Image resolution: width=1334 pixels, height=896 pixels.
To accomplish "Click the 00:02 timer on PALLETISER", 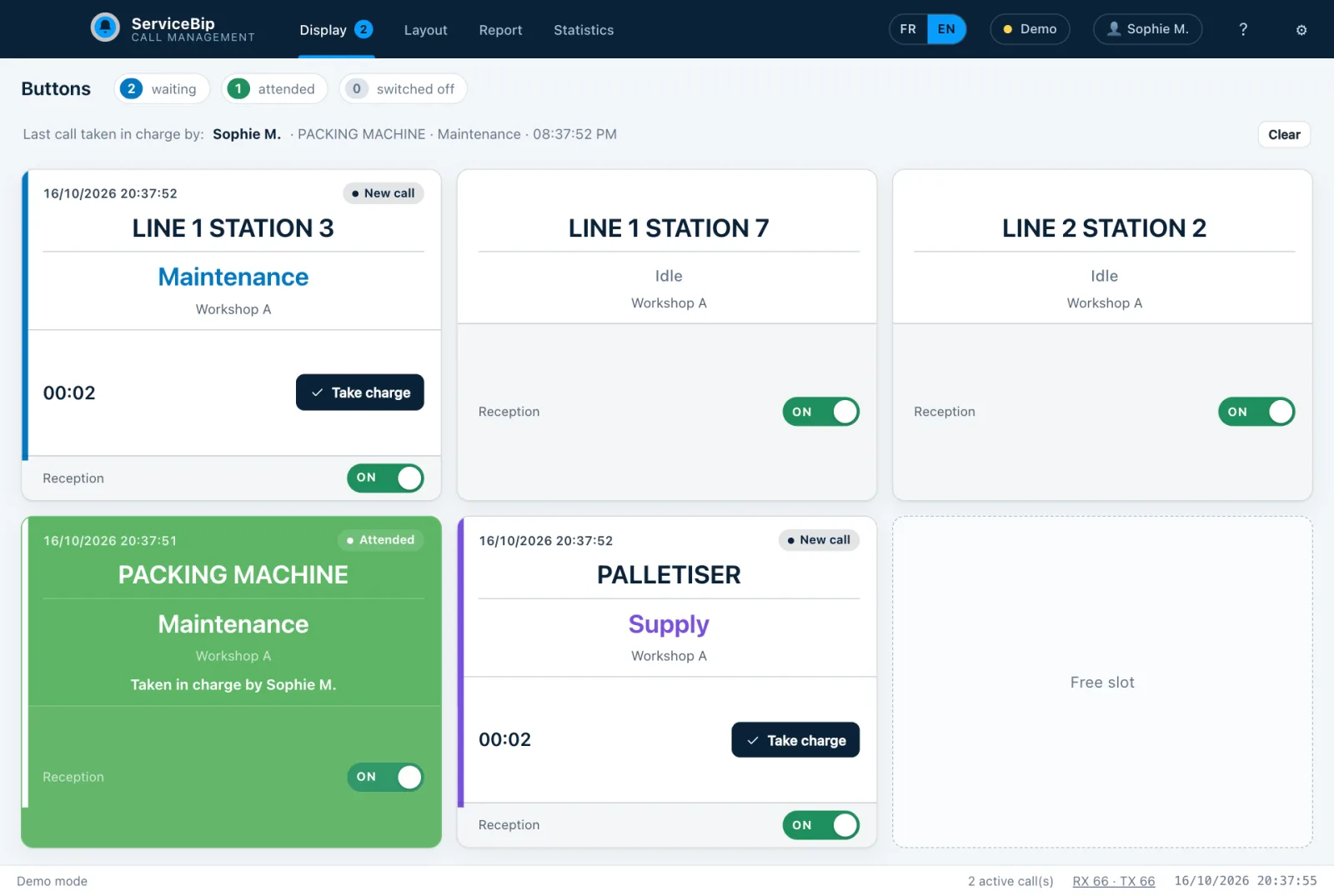I will [x=504, y=740].
